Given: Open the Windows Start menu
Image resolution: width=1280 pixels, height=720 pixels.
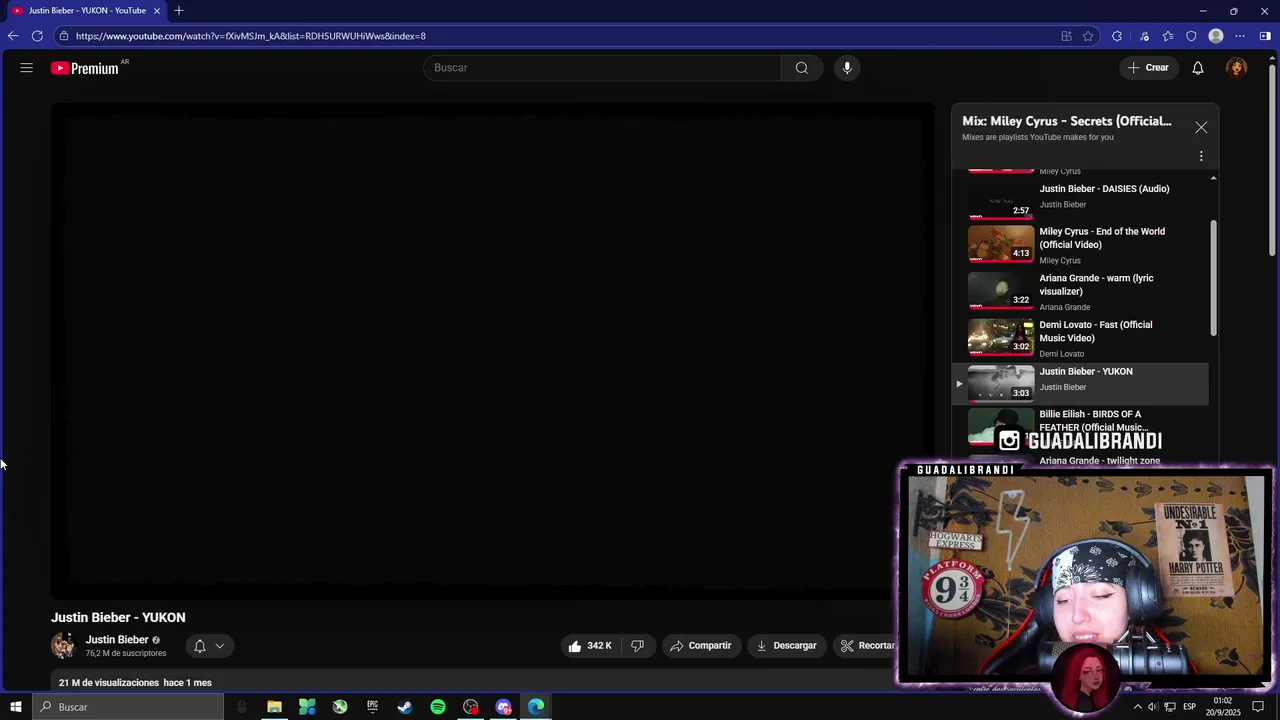Looking at the screenshot, I should [x=15, y=707].
